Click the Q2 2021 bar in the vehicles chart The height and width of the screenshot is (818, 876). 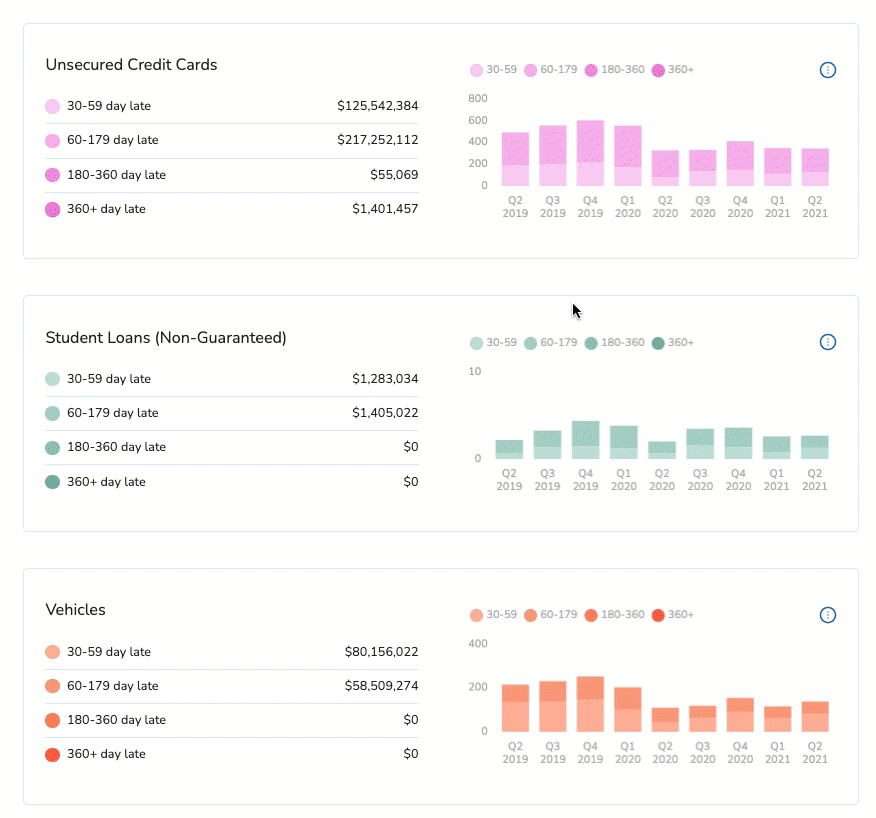815,716
